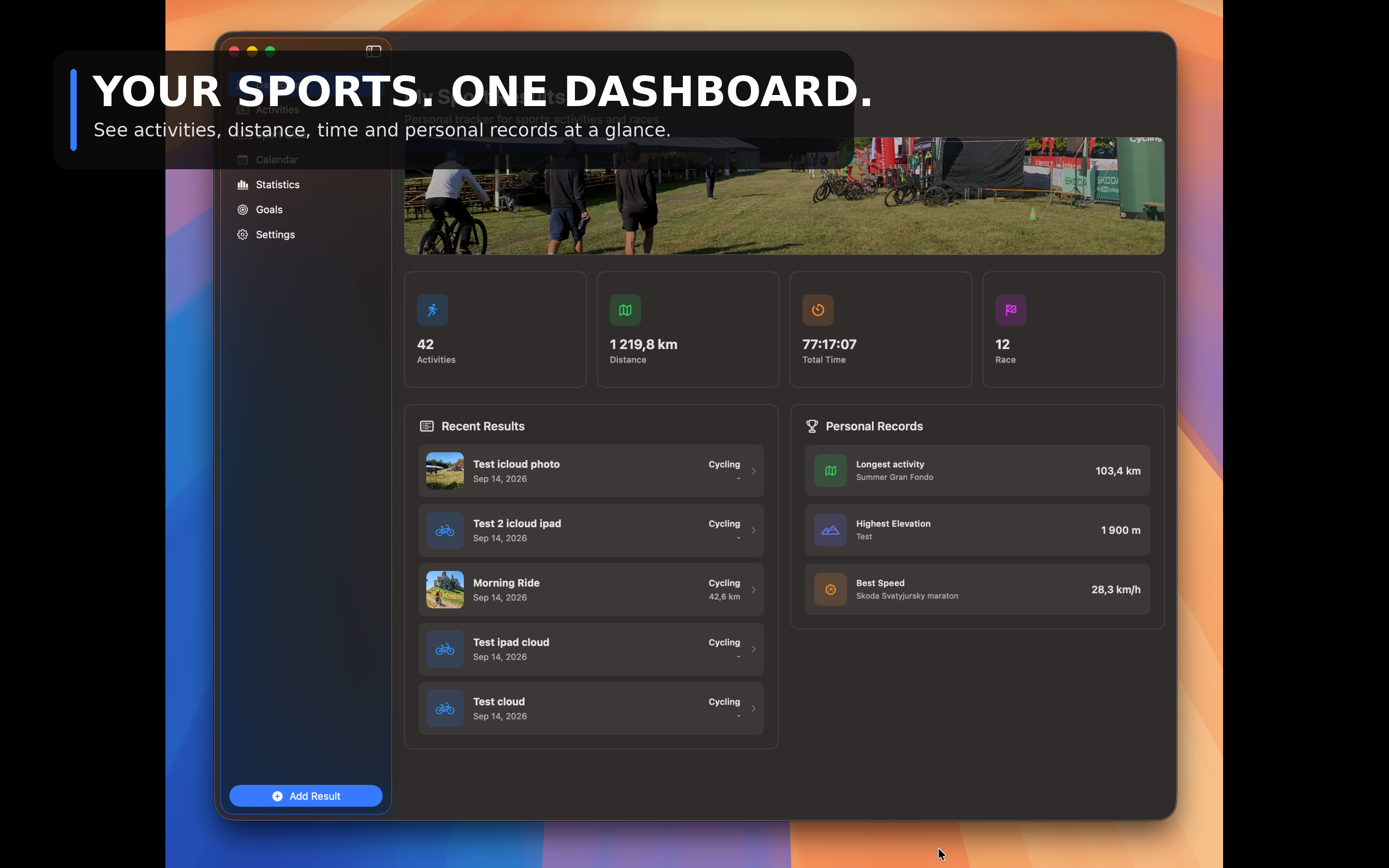The height and width of the screenshot is (868, 1389).
Task: Click the Best Speed speedometer icon
Action: click(831, 590)
